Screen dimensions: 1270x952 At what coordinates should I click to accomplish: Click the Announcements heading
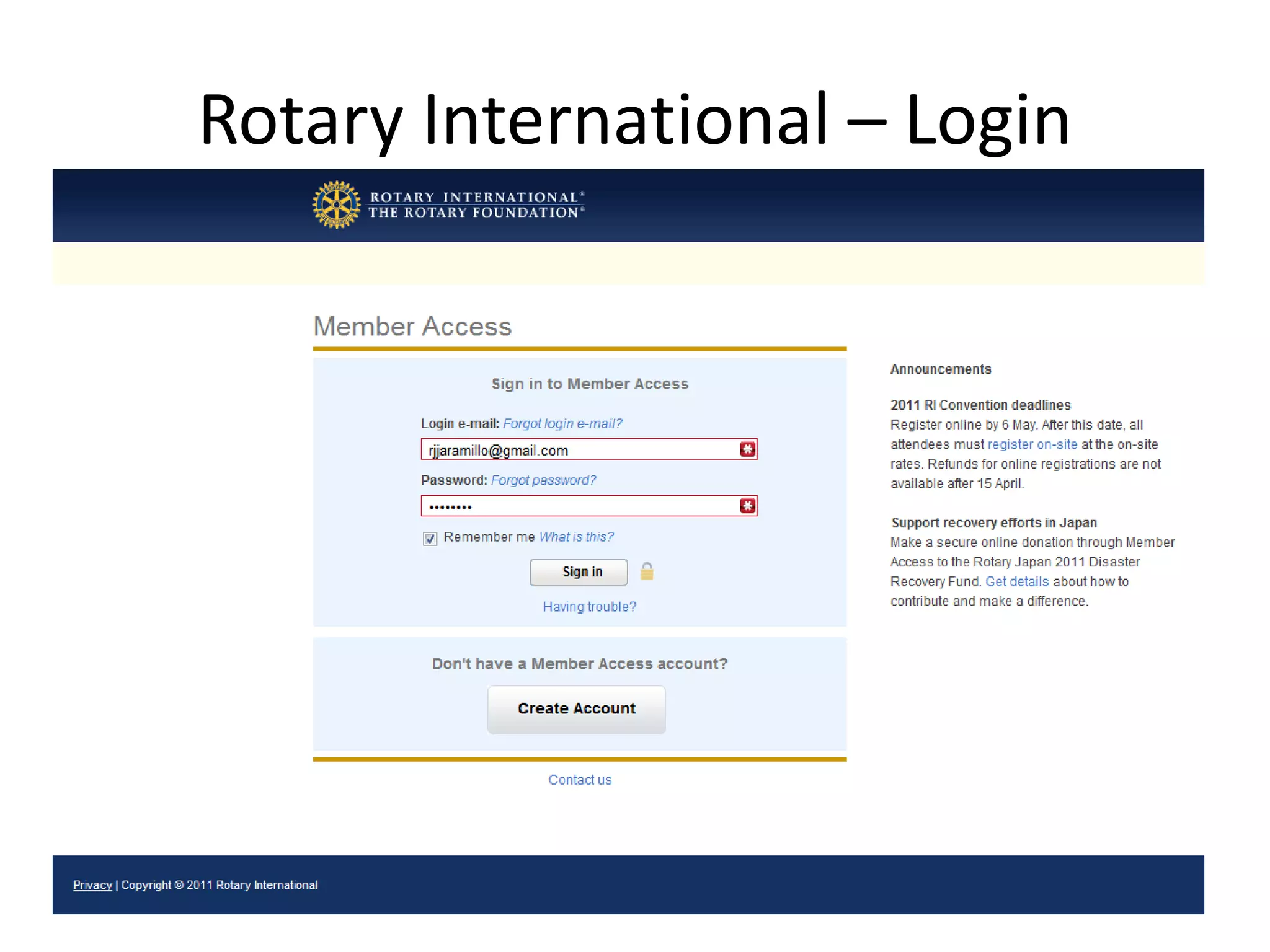coord(941,369)
